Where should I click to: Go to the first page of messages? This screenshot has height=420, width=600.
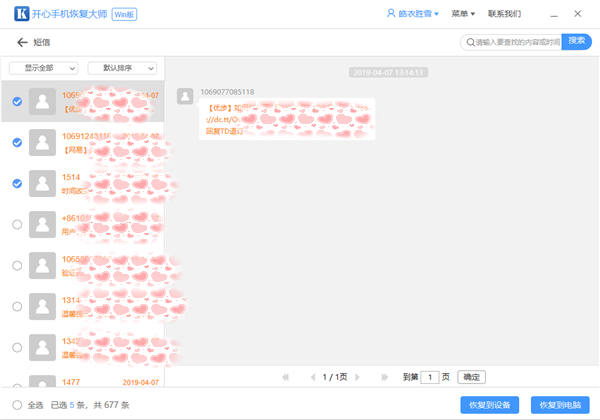(x=286, y=377)
